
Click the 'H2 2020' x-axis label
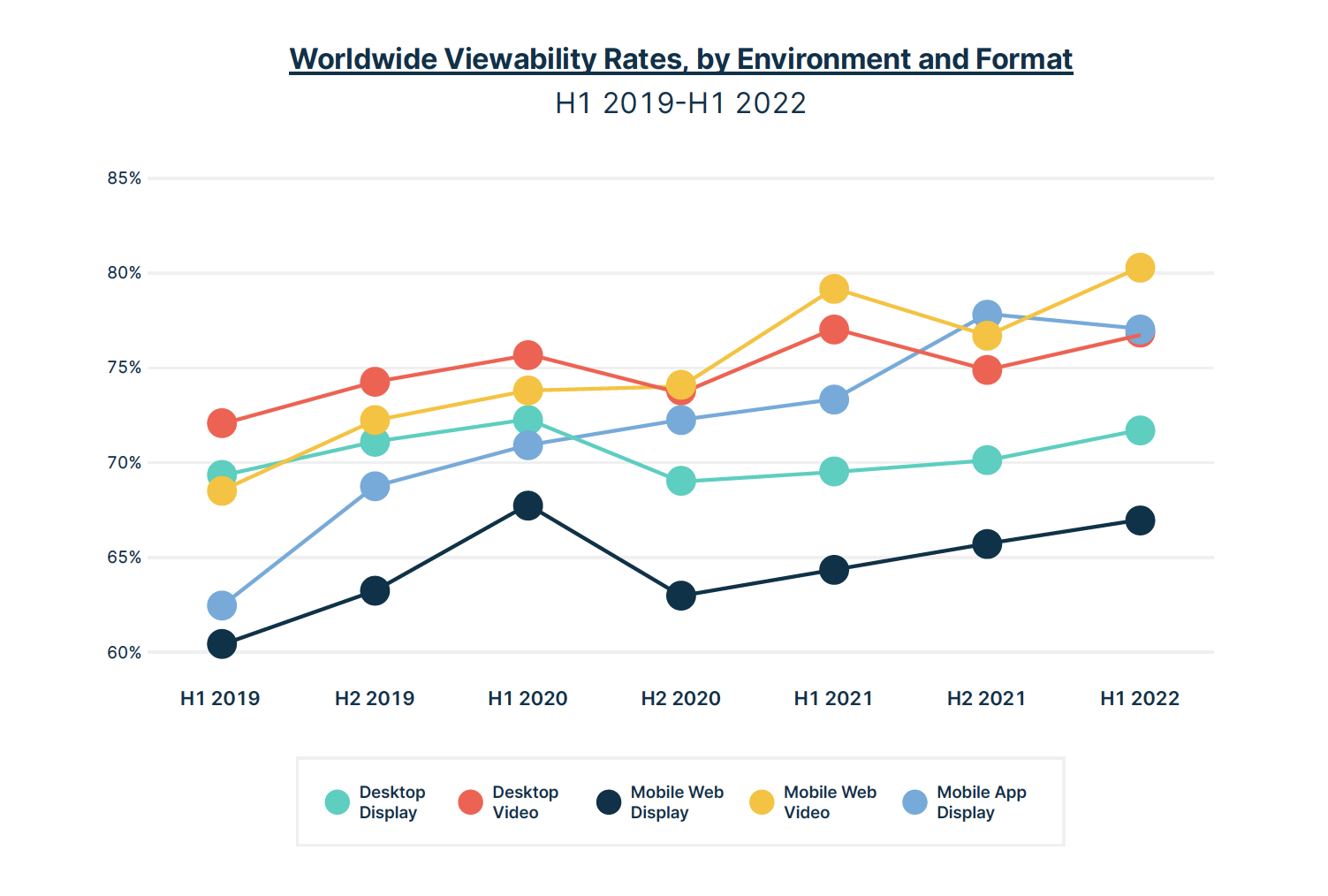(680, 699)
